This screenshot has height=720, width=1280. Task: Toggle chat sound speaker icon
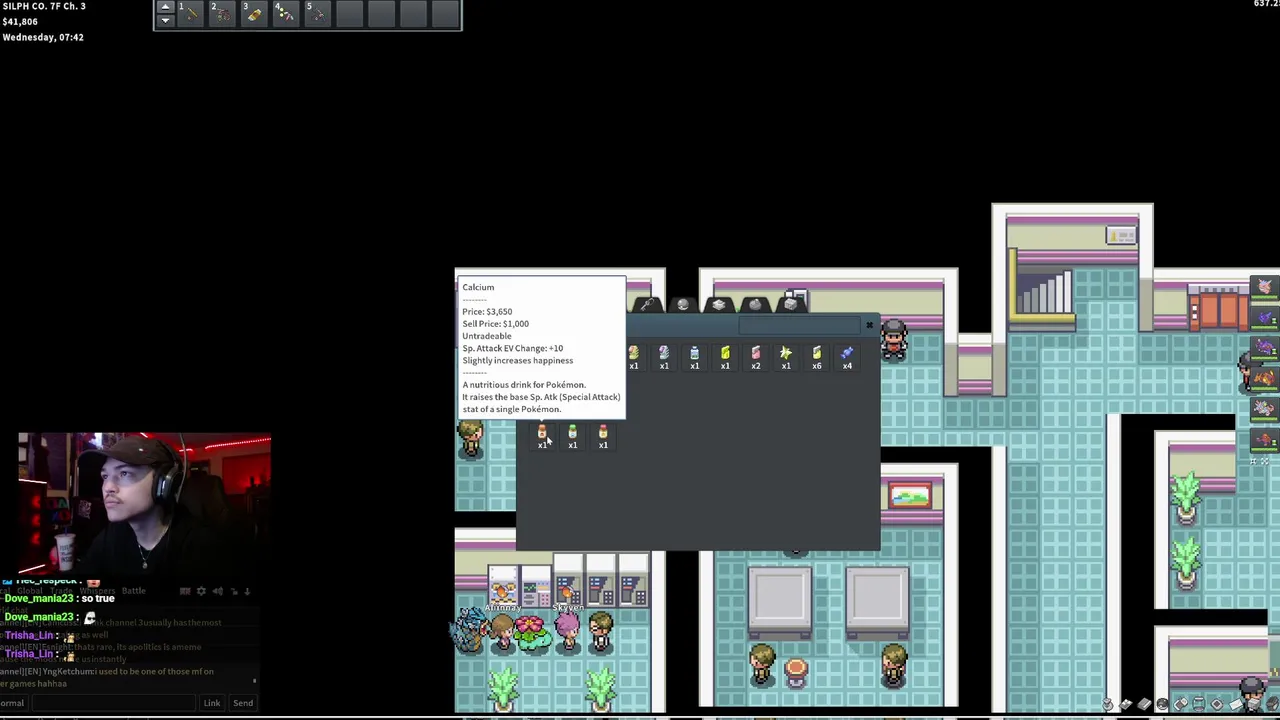217,591
